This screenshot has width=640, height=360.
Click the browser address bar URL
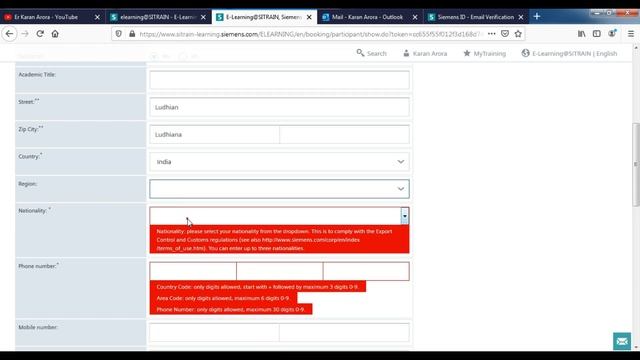[x=310, y=34]
